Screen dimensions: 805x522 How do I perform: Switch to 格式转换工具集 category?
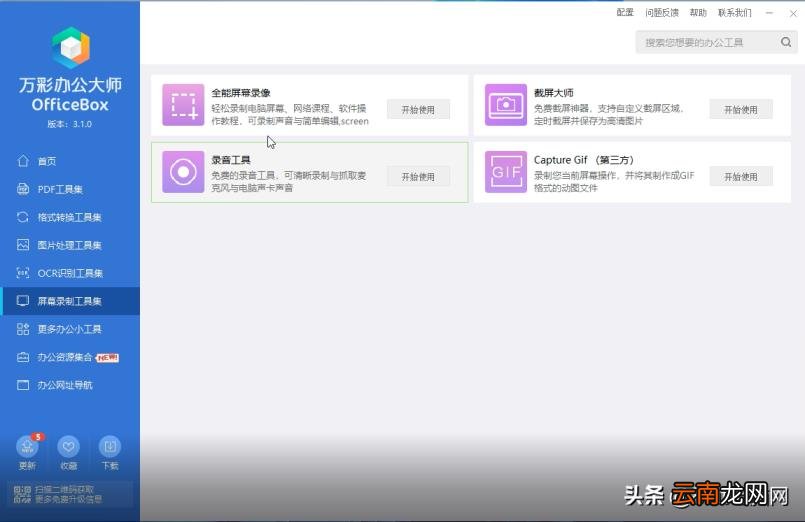click(70, 217)
